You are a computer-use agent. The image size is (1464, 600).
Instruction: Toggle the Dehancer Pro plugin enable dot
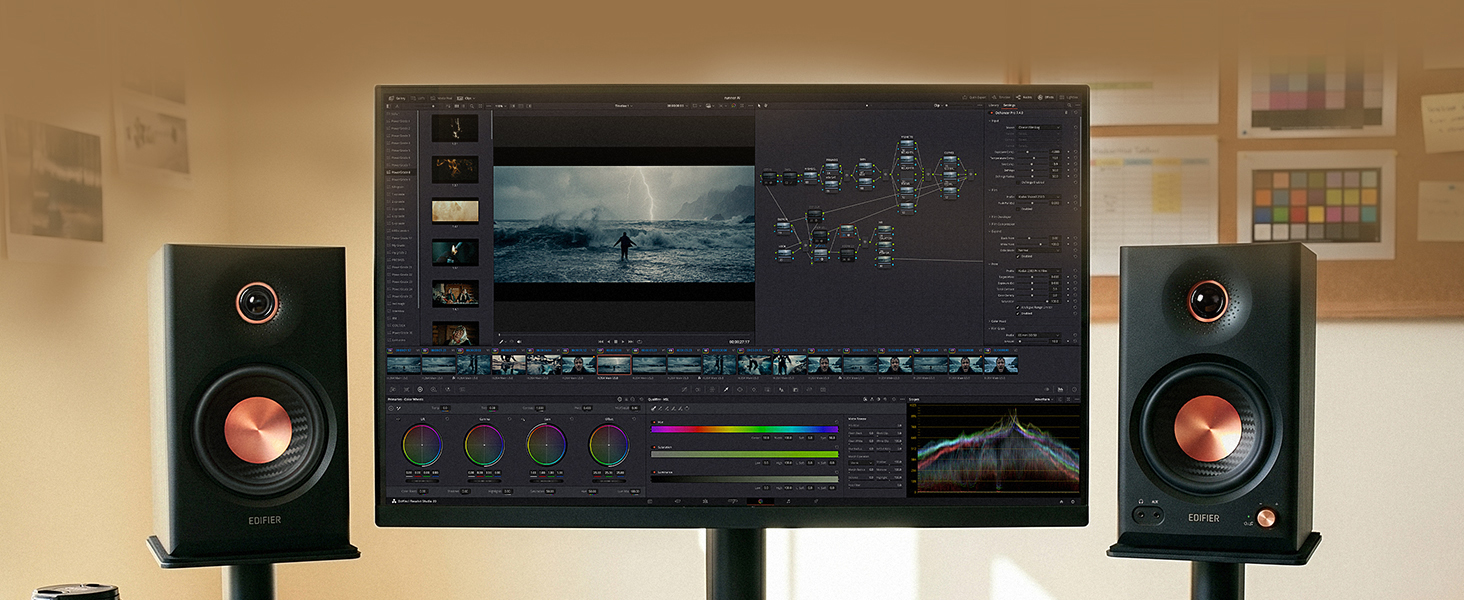point(992,113)
